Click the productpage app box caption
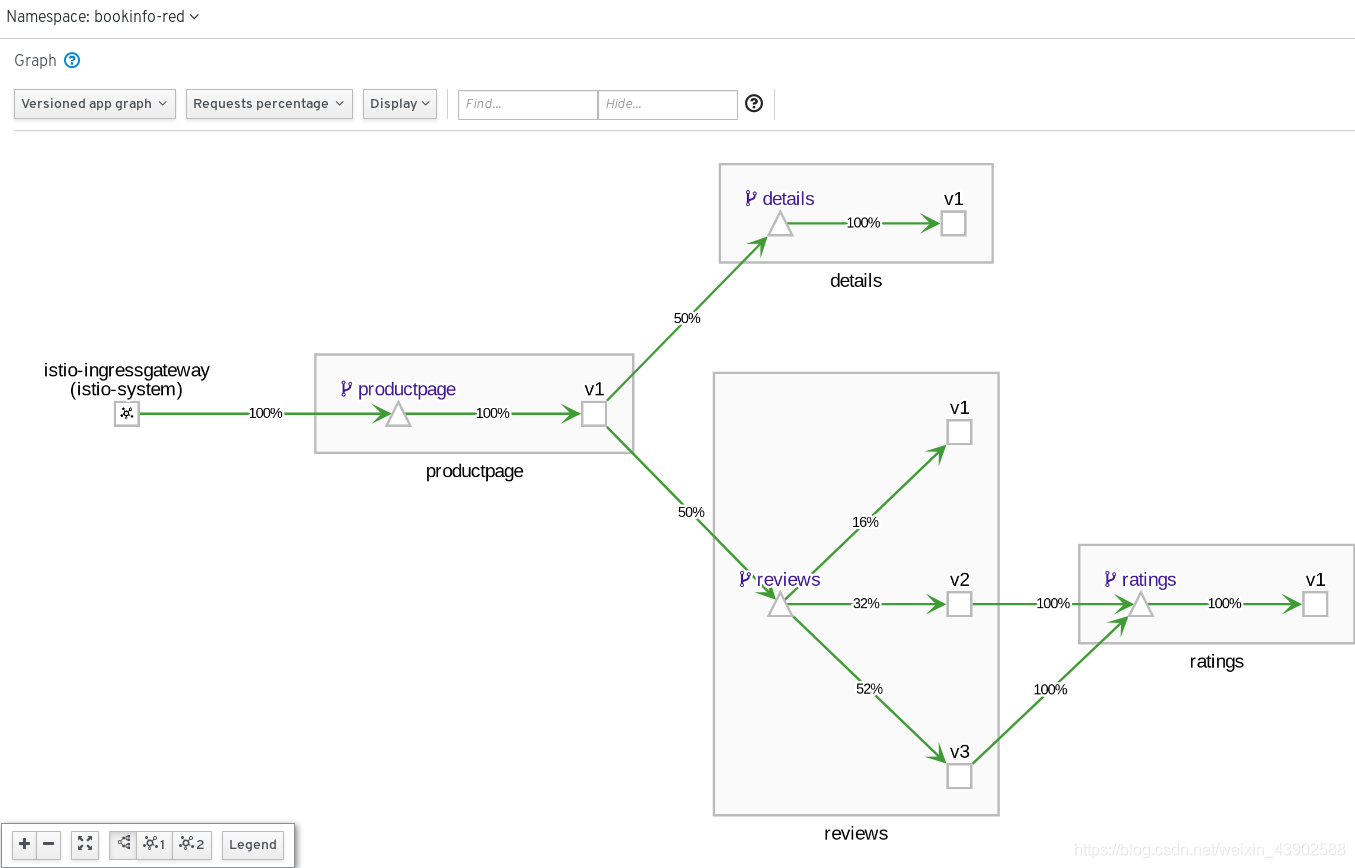Screen dimensions: 1355x868 click(x=474, y=471)
